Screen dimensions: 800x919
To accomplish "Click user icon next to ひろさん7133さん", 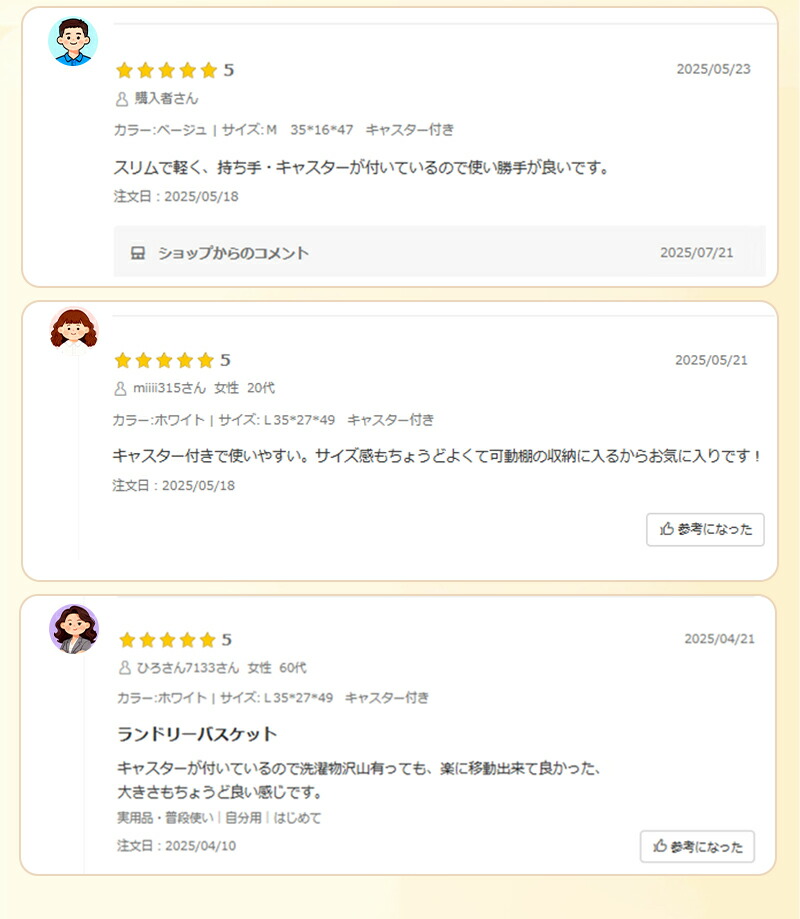I will 125,668.
